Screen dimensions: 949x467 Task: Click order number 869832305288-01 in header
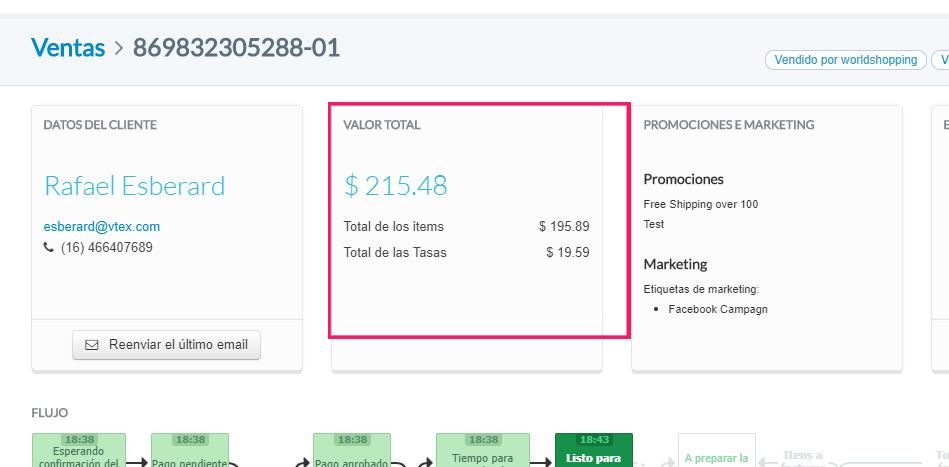236,47
